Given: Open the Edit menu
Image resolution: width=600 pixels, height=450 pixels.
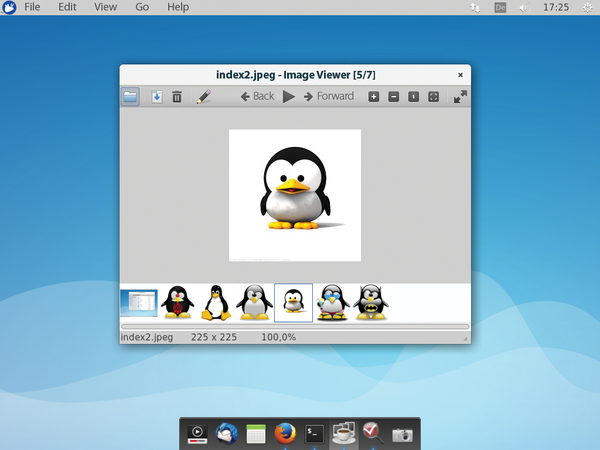Looking at the screenshot, I should 67,7.
